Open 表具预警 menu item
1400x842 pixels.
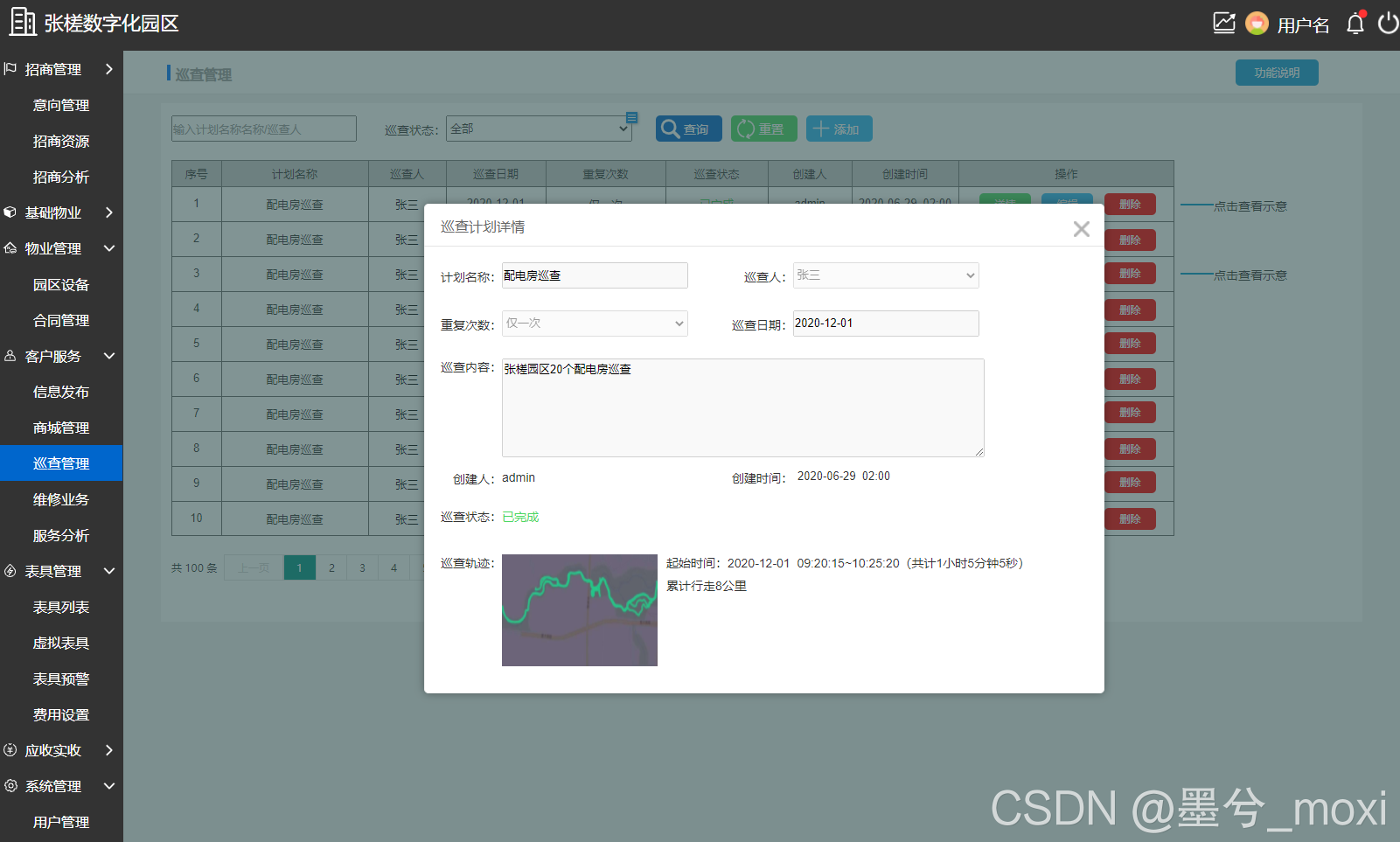(61, 678)
